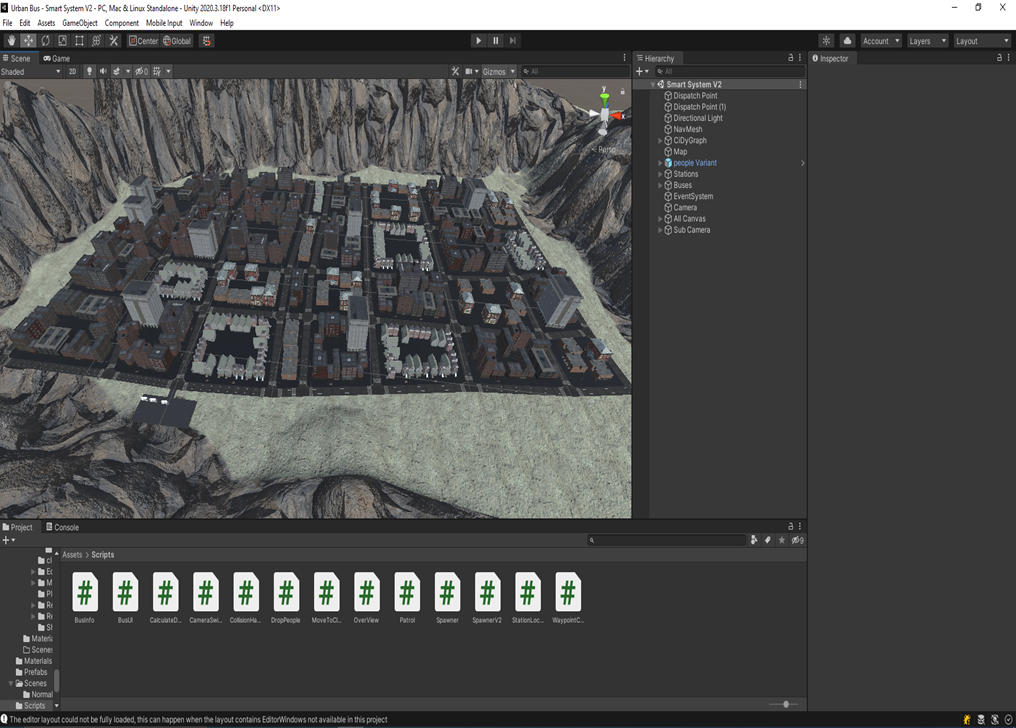Viewport: 1016px width, 728px height.
Task: Toggle scene lighting bulb button
Action: point(89,72)
